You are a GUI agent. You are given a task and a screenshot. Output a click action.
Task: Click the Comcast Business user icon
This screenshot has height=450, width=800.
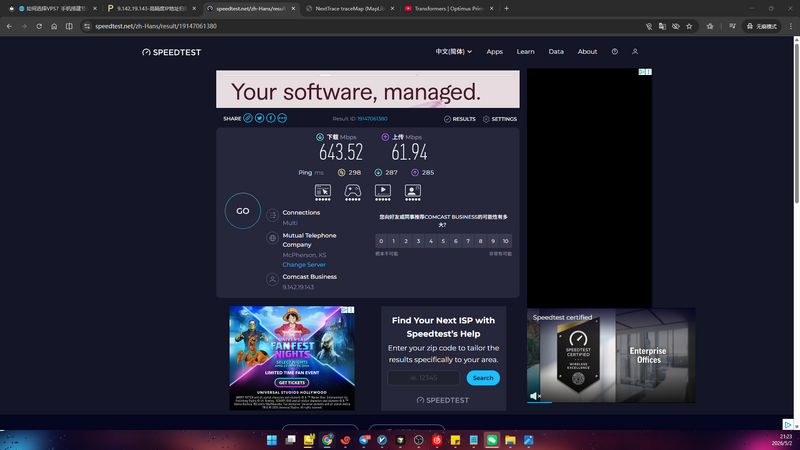tap(272, 279)
